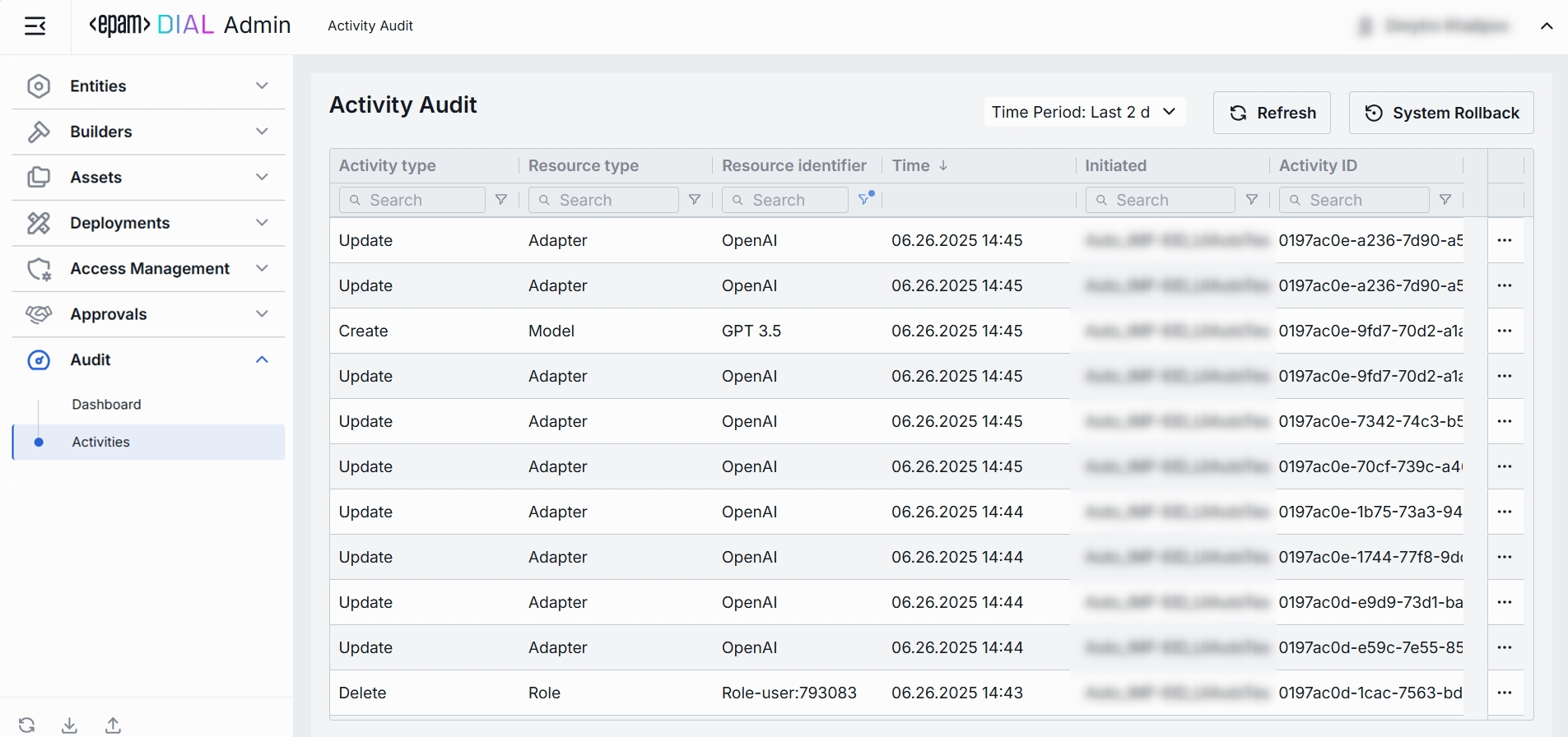Open row actions for the GPT 3.5 entry
The height and width of the screenshot is (737, 1568).
(1505, 331)
